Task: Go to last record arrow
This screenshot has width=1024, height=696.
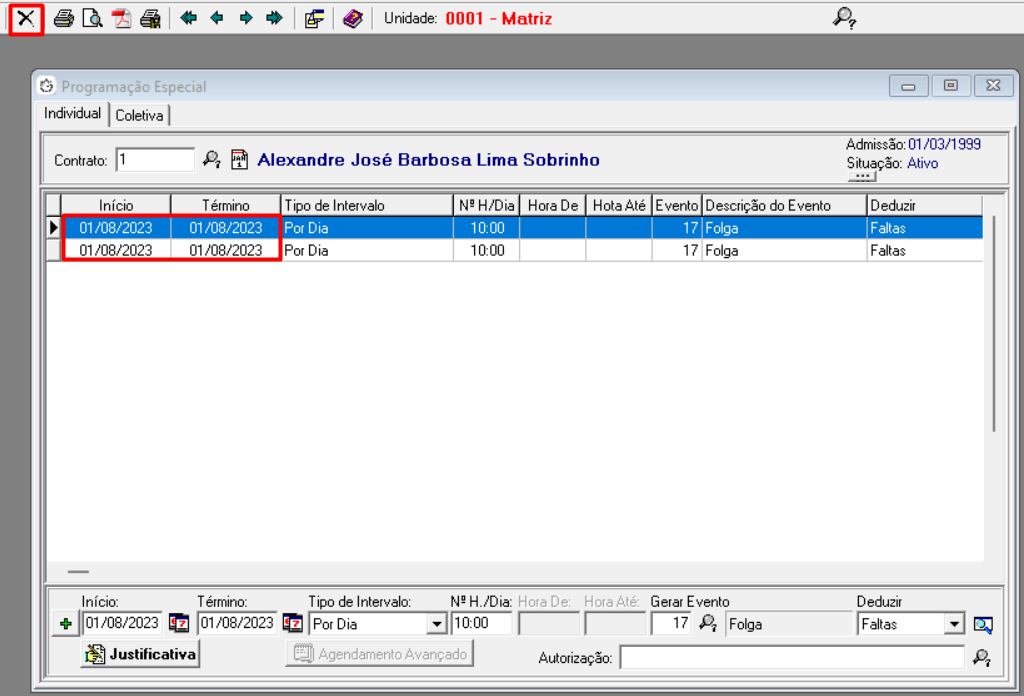Action: (274, 19)
